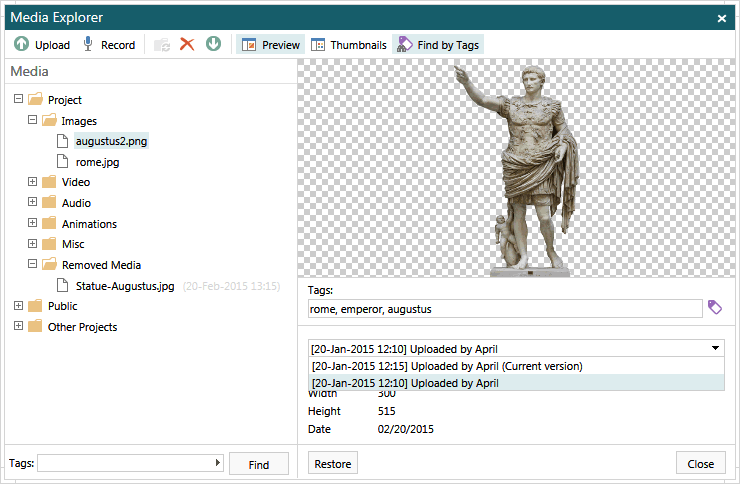The image size is (740, 484).
Task: Click the Misc folder icon
Action: tap(49, 243)
